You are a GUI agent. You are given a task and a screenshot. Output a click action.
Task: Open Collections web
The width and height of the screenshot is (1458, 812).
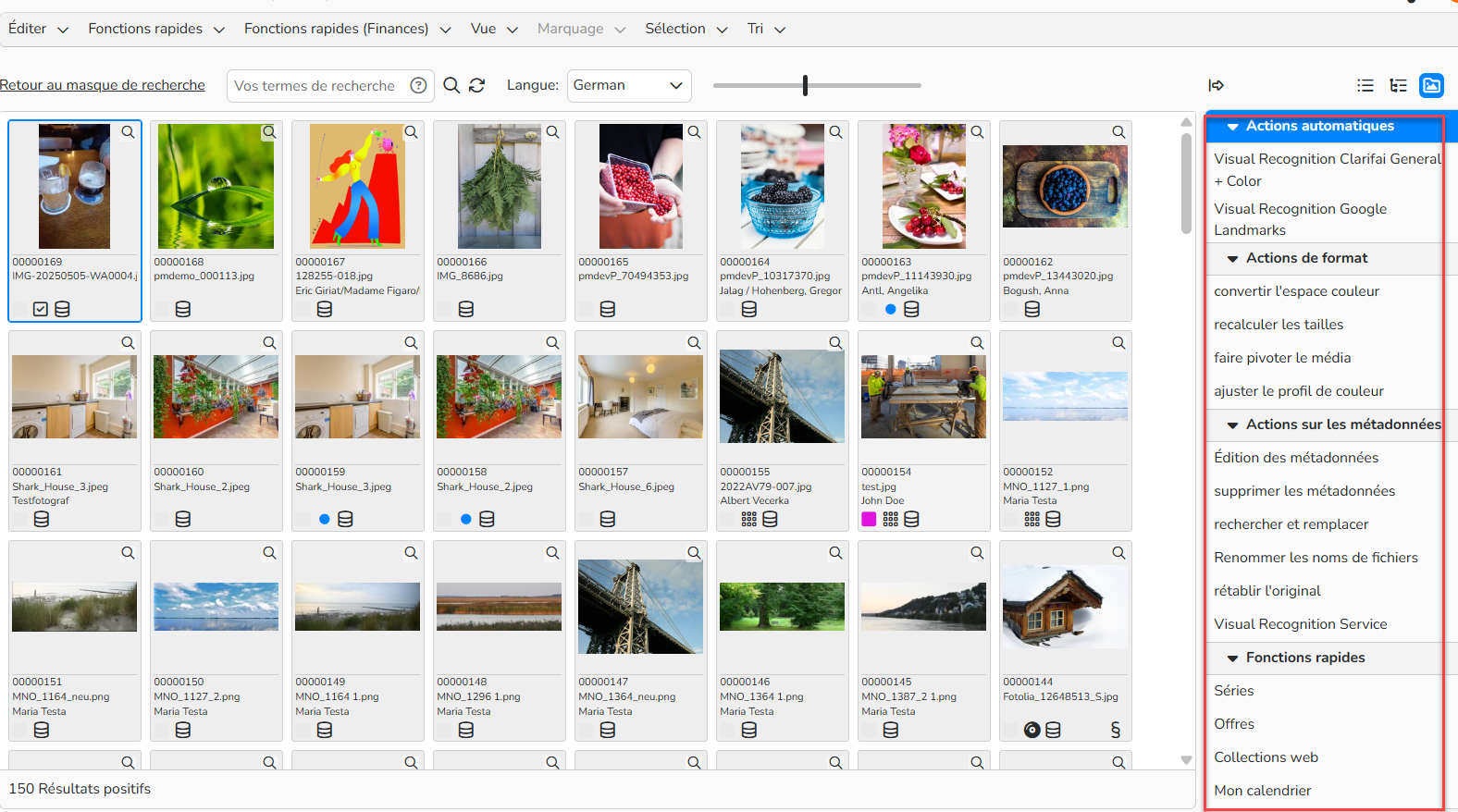point(1266,757)
